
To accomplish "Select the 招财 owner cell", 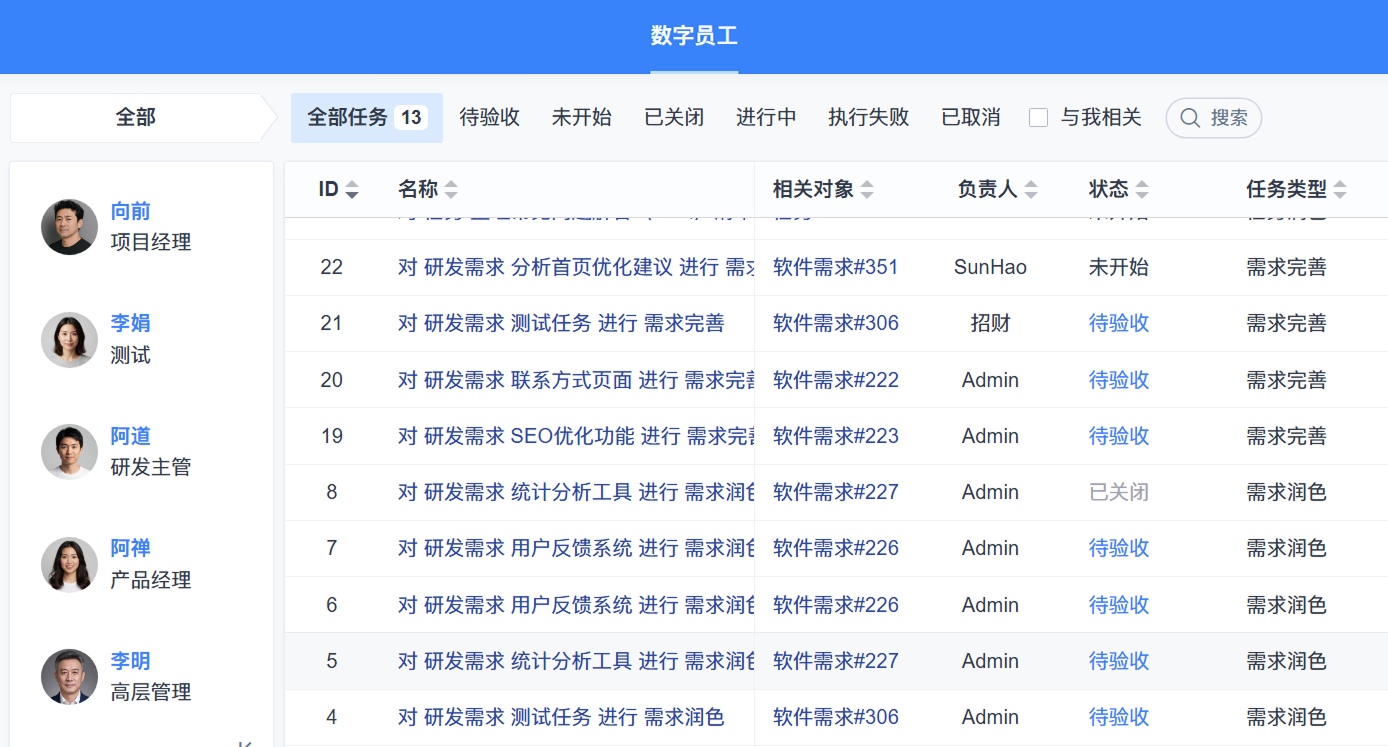I will point(990,323).
